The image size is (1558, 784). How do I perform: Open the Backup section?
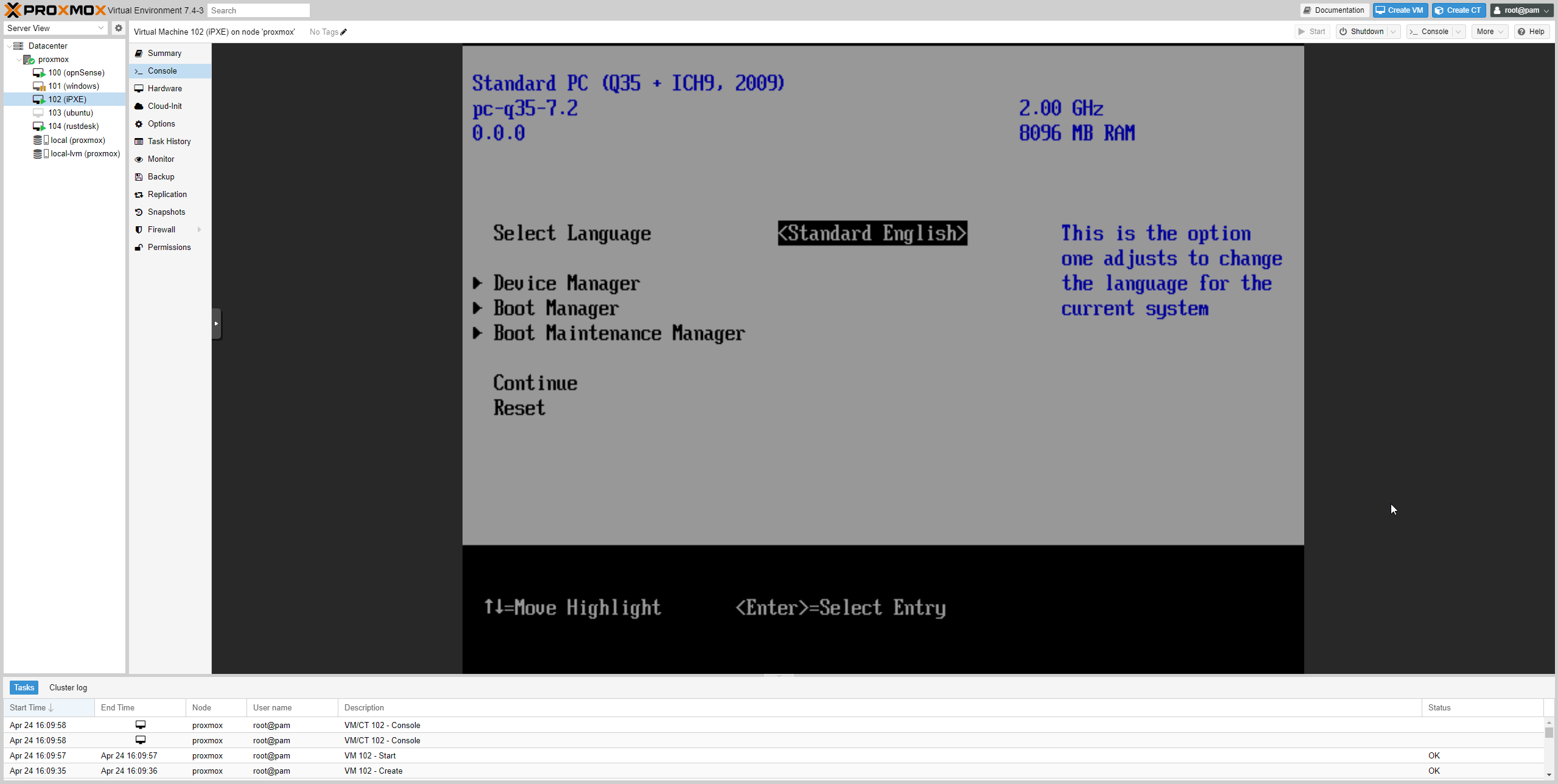[161, 176]
